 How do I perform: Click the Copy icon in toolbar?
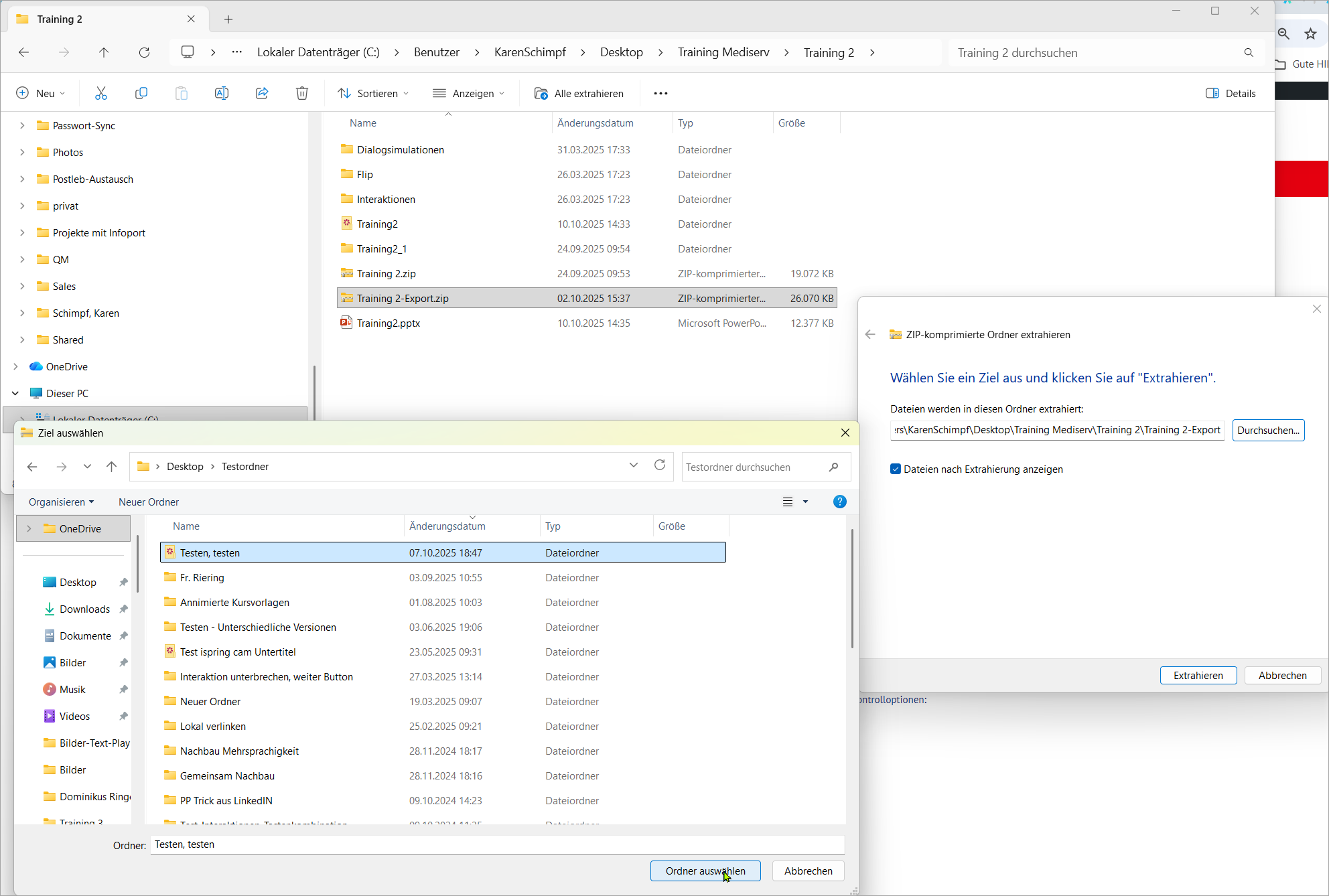pyautogui.click(x=141, y=93)
